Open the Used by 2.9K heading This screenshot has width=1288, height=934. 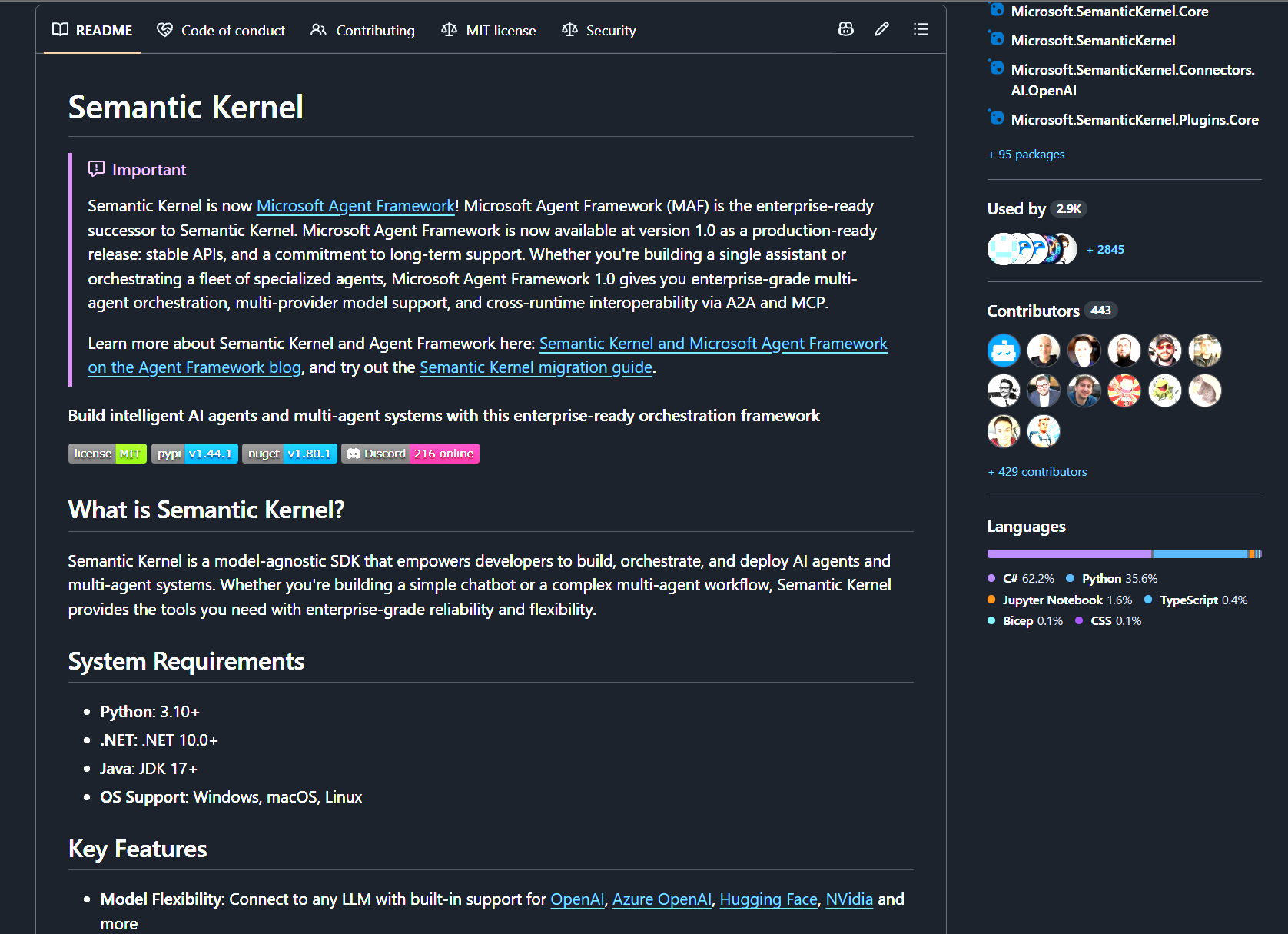click(x=1037, y=209)
